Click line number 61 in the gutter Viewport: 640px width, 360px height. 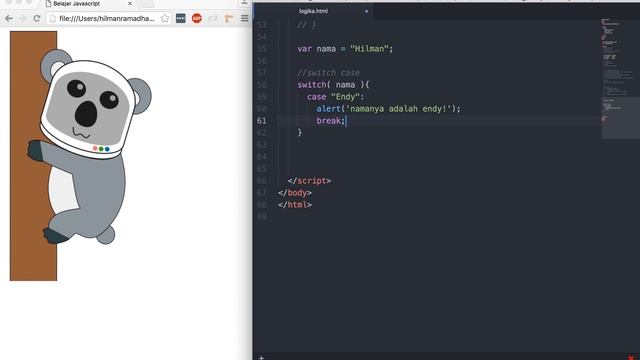coord(262,121)
